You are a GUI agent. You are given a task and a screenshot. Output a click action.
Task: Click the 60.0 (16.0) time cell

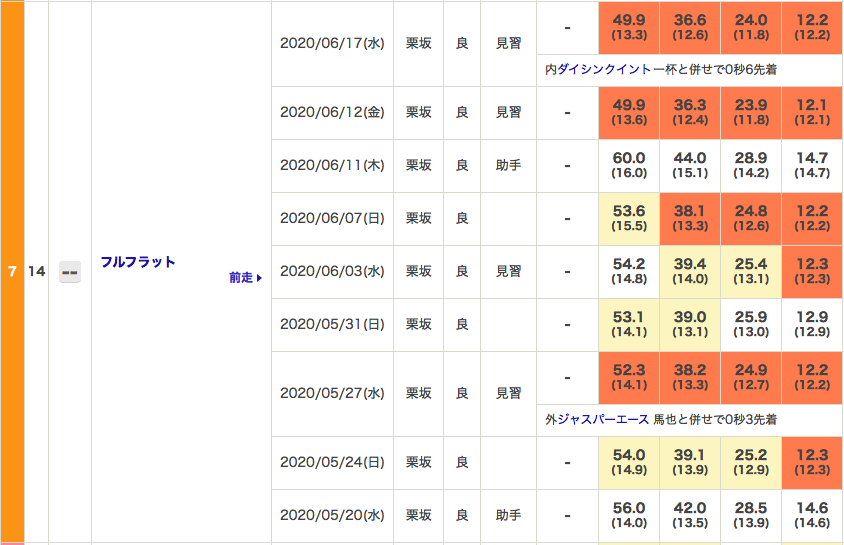tap(629, 165)
